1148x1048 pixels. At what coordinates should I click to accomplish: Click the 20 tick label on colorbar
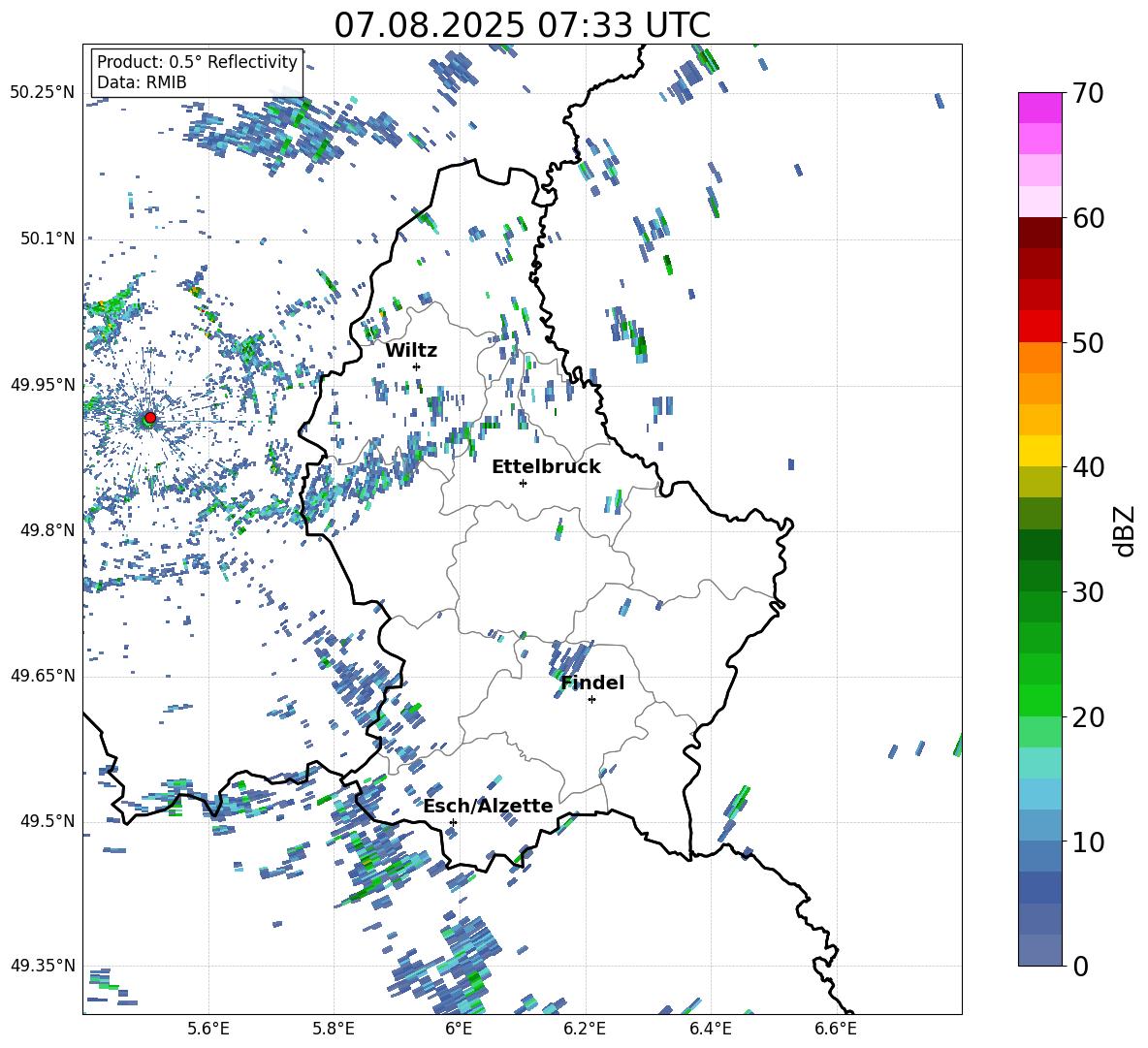(1089, 717)
